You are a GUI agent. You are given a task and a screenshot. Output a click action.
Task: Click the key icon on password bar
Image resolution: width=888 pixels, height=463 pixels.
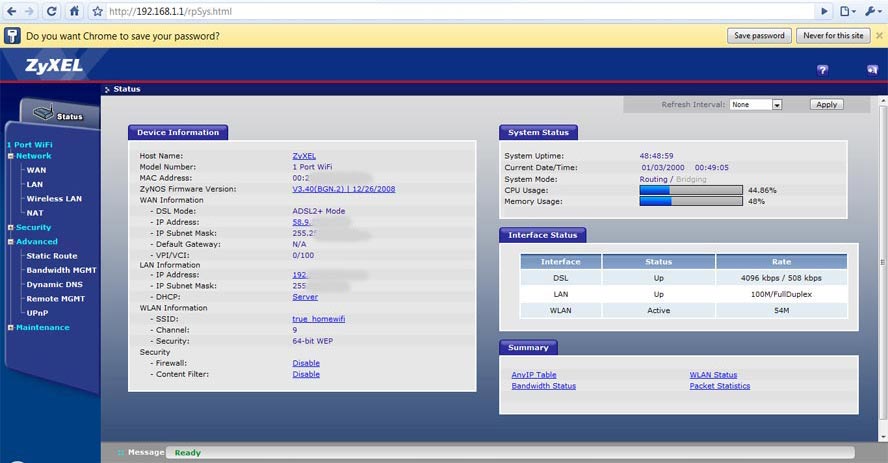click(x=12, y=36)
